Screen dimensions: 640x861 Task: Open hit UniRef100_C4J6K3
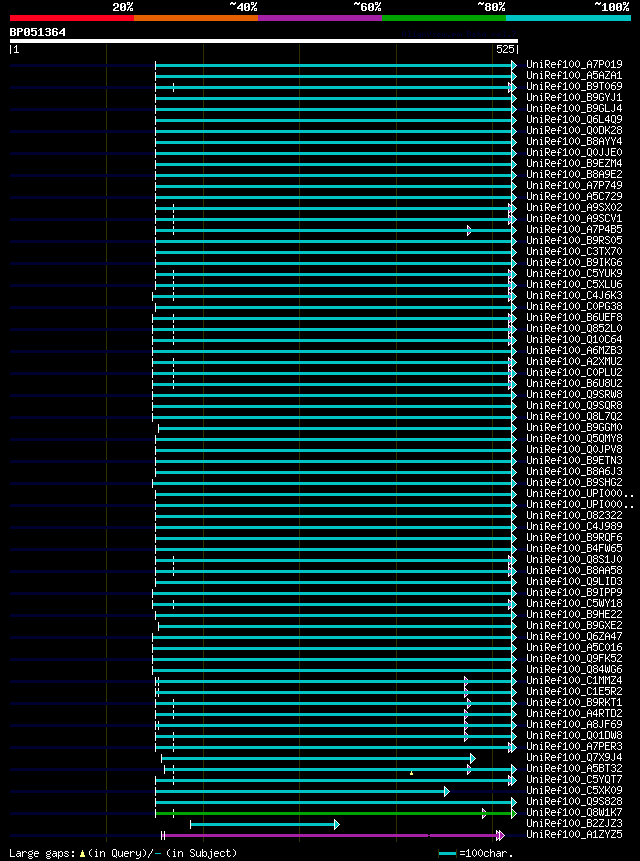(x=574, y=295)
